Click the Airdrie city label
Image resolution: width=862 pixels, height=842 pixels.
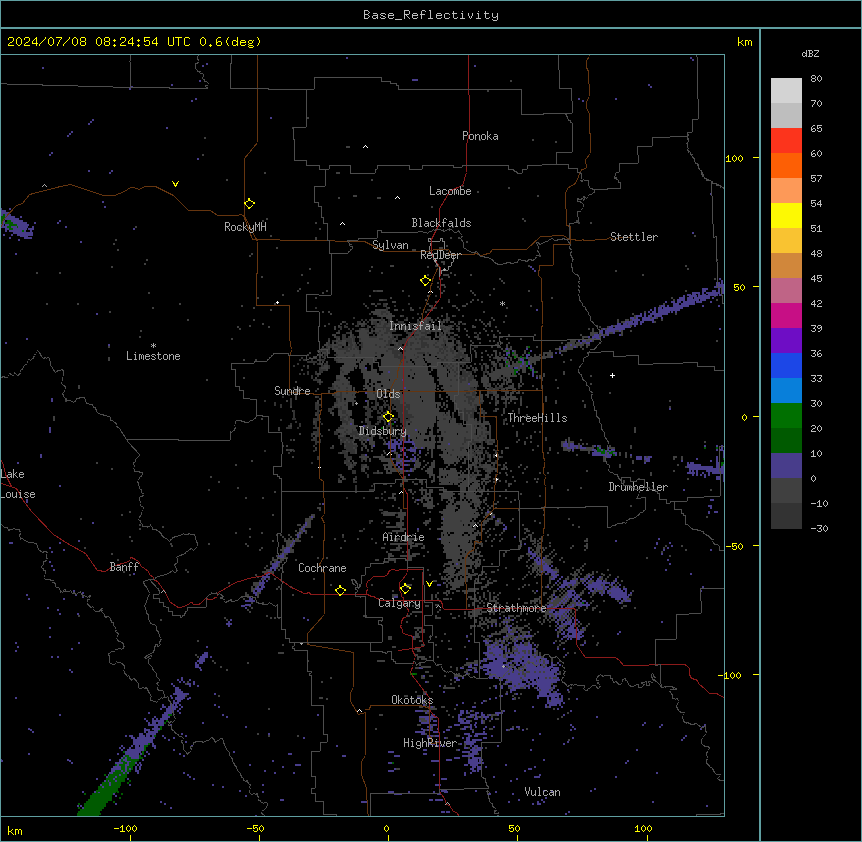pos(403,537)
